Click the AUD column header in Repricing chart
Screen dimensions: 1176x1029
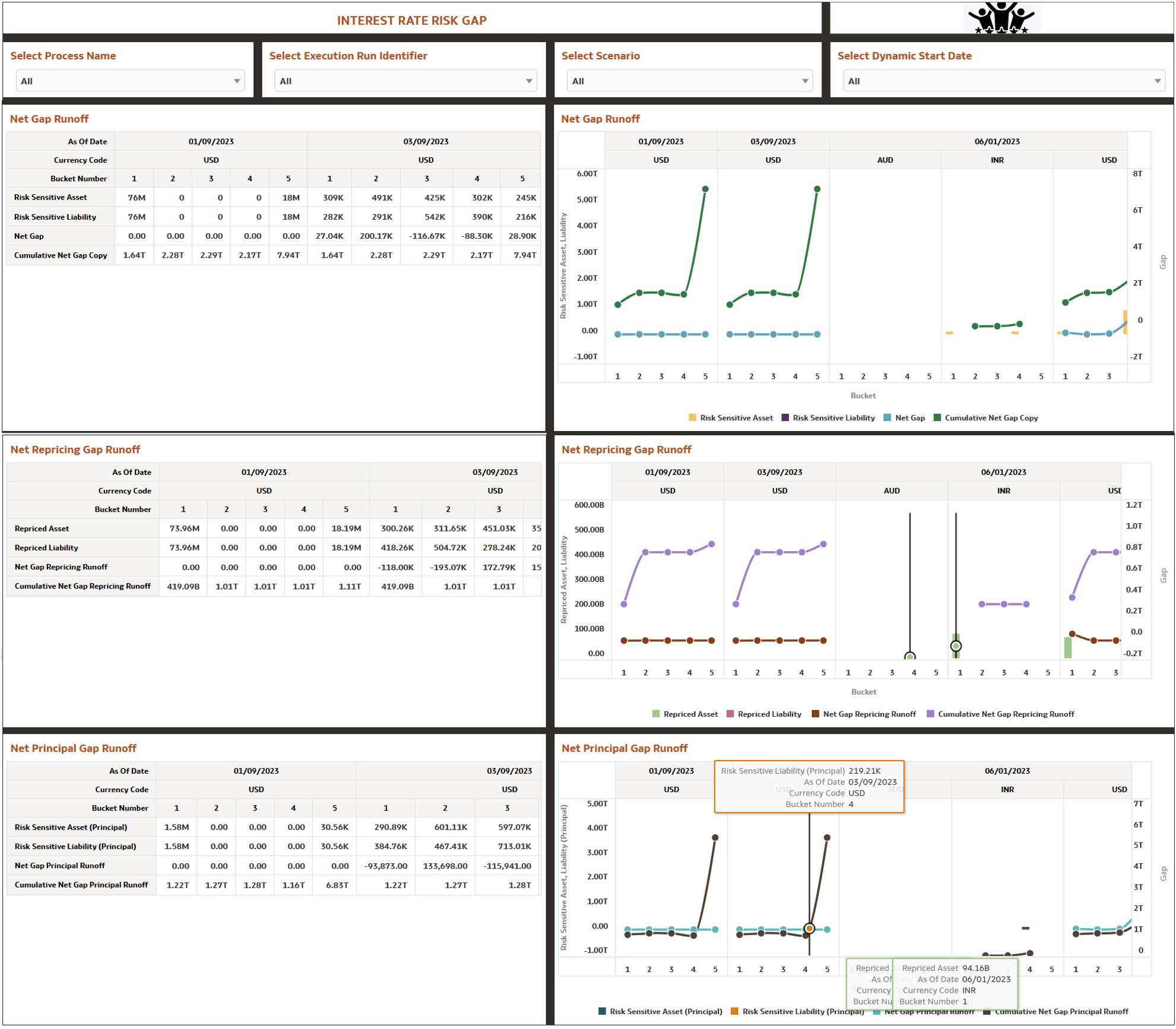pos(891,490)
